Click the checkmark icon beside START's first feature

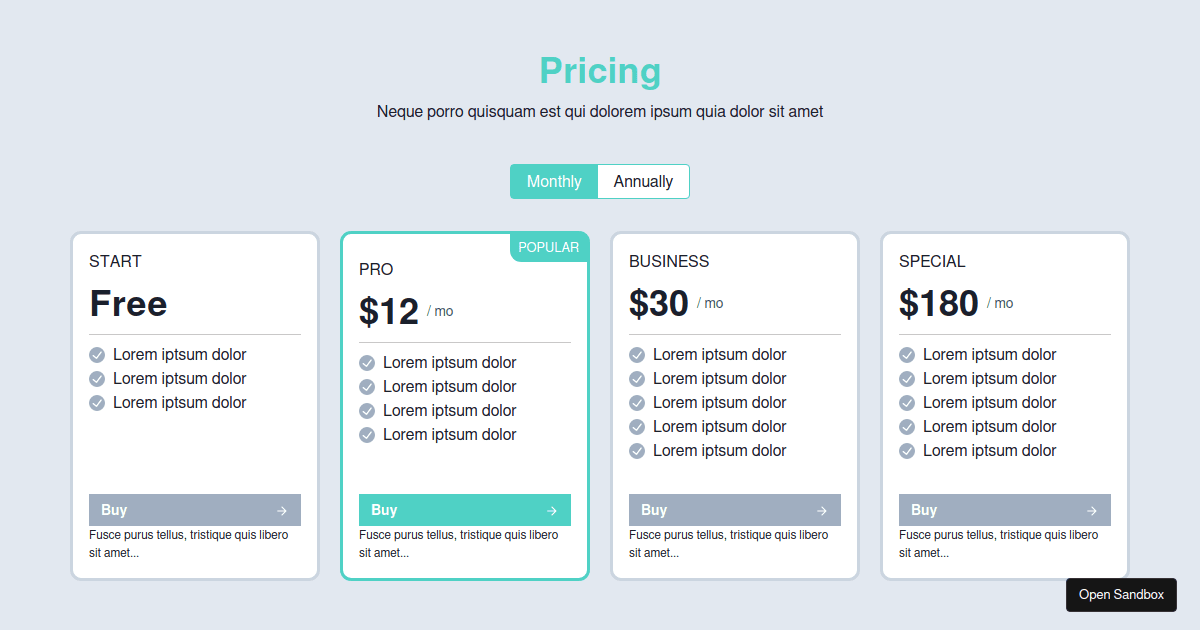(97, 354)
